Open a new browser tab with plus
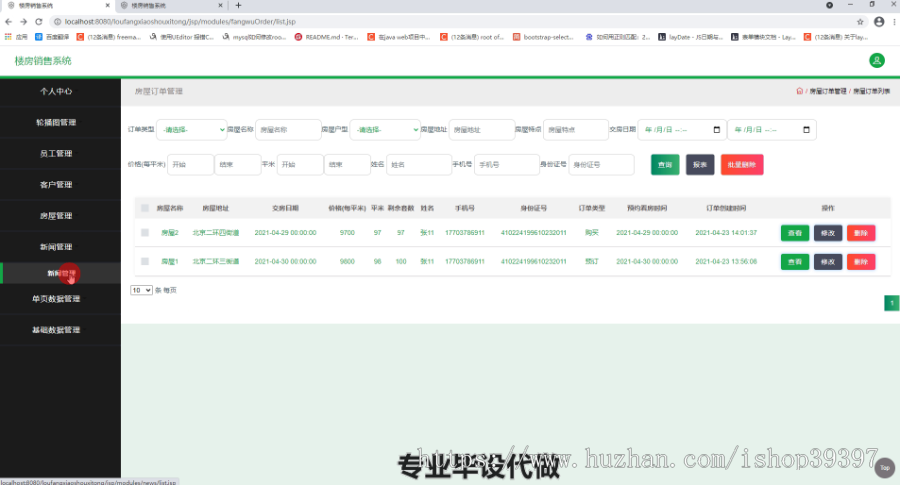Image resolution: width=900 pixels, height=485 pixels. [238, 5]
